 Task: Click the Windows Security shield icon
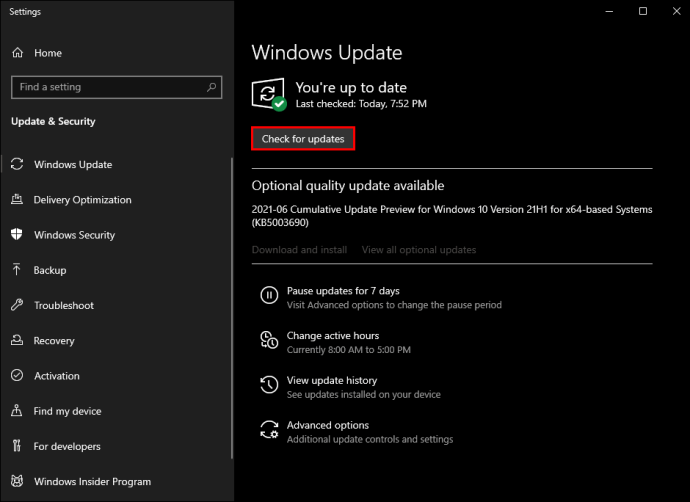(17, 234)
